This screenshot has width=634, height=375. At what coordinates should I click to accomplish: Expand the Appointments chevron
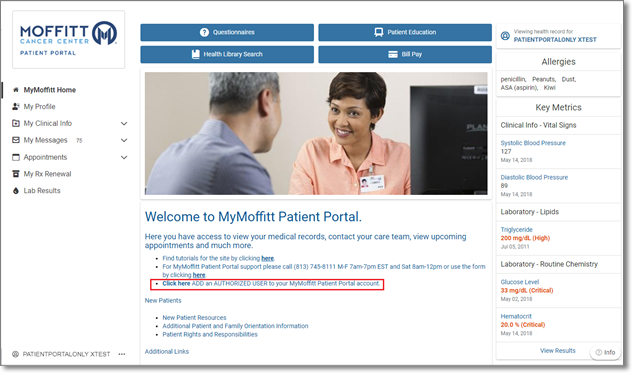click(124, 157)
